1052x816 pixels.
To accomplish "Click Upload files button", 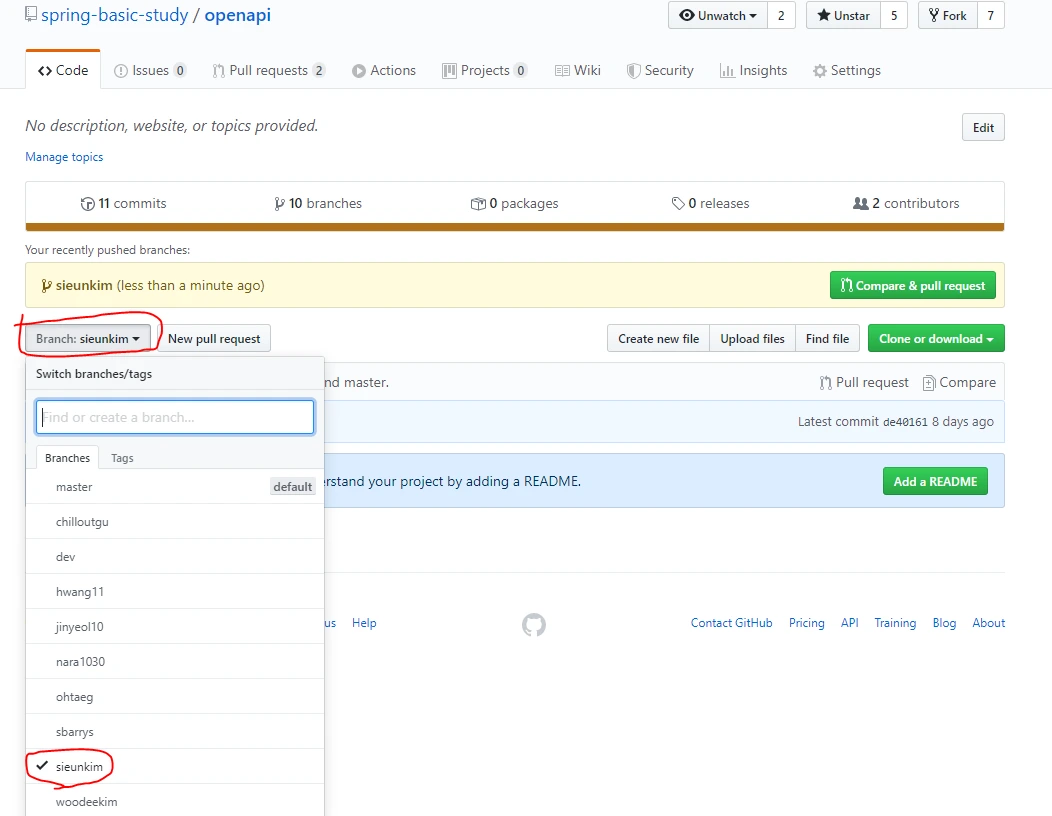I will click(x=752, y=339).
